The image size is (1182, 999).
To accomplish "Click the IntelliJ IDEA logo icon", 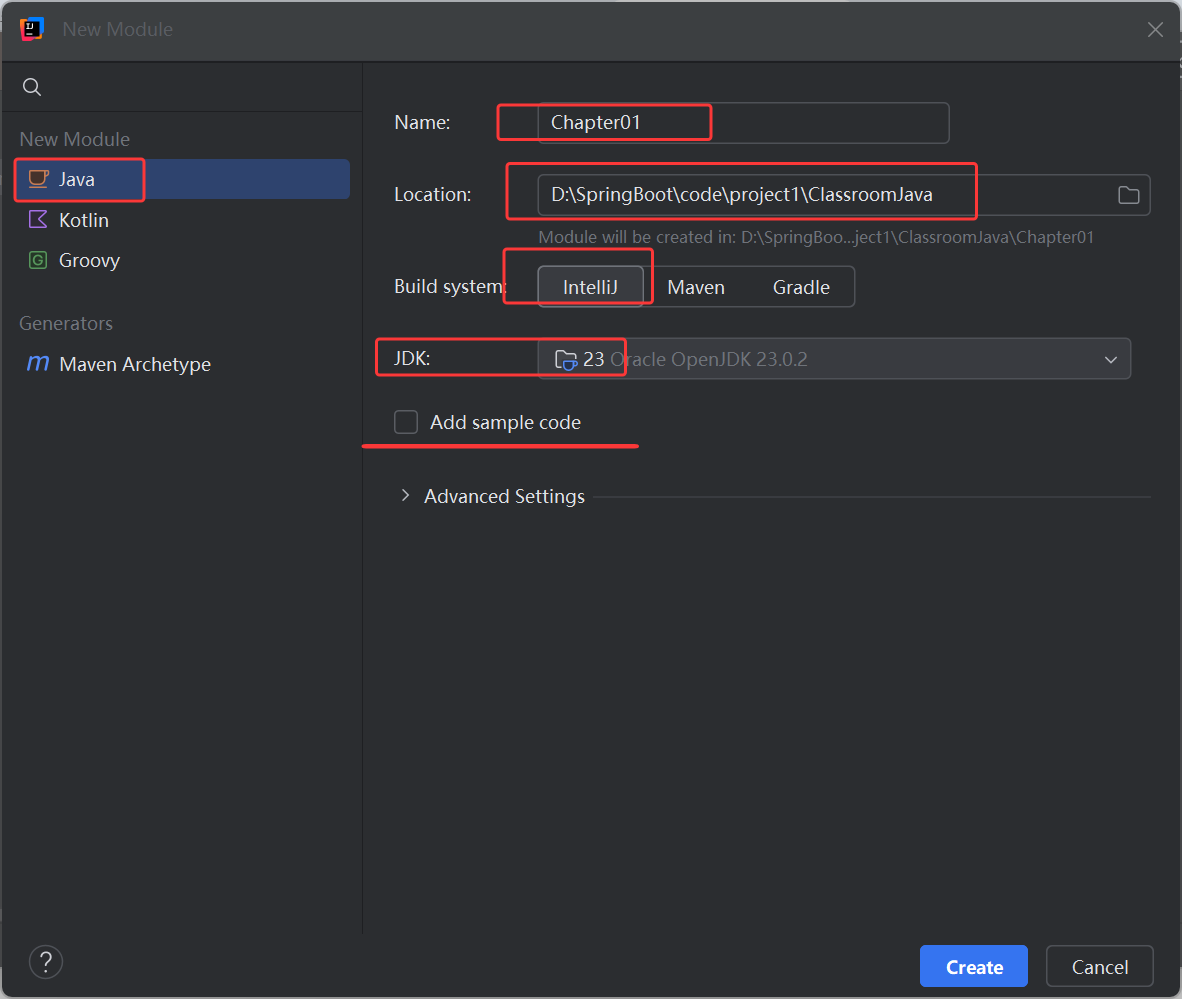I will click(32, 29).
